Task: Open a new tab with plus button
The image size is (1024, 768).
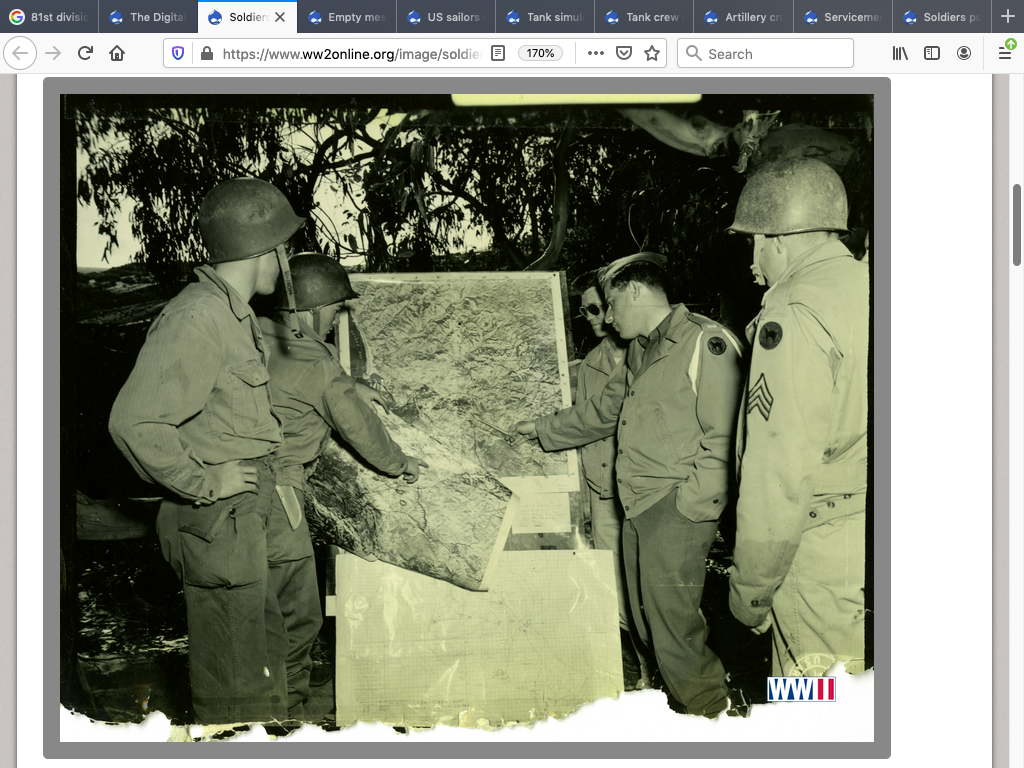Action: pos(1007,16)
